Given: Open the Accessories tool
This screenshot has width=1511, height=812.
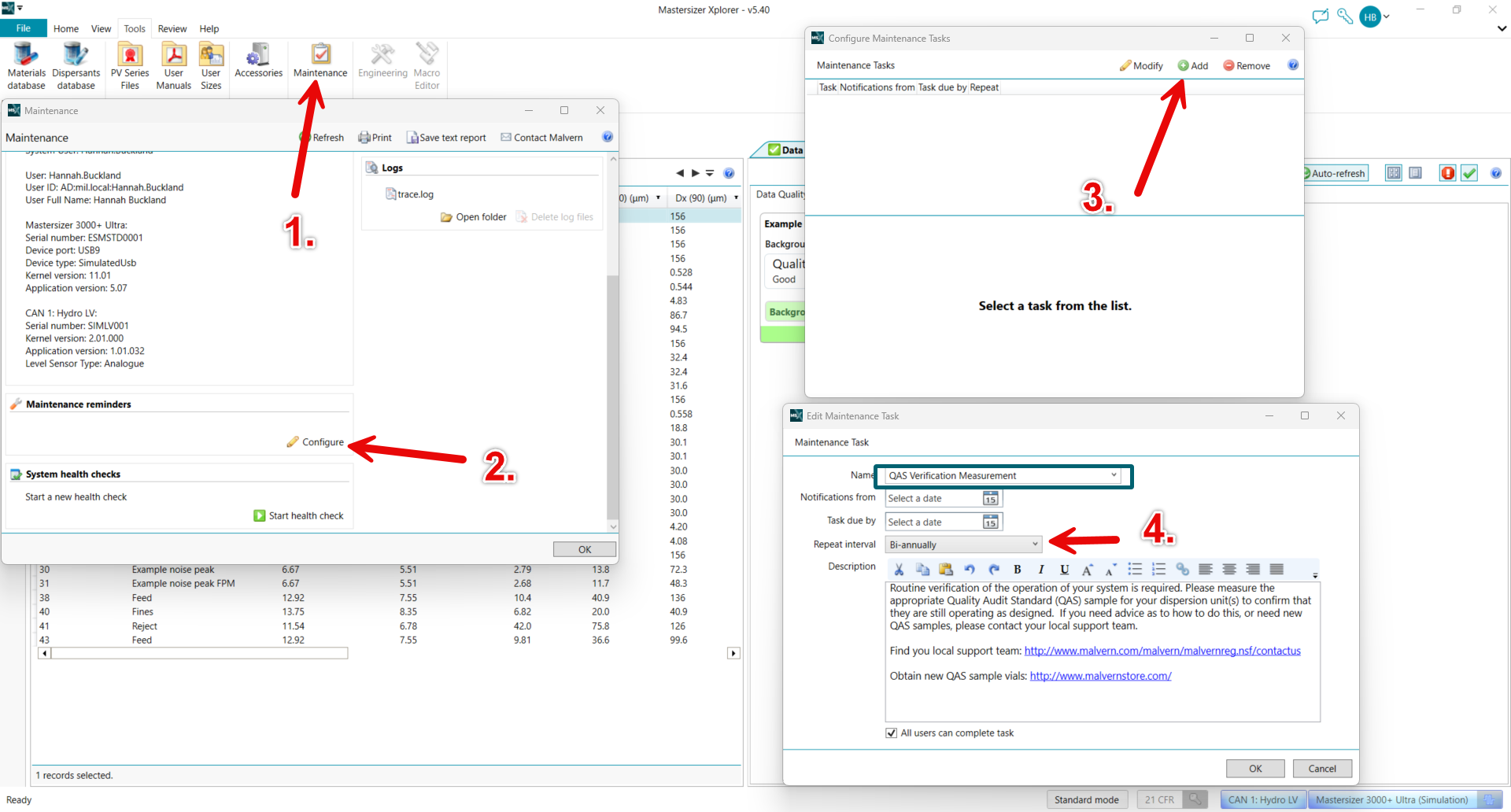Looking at the screenshot, I should (258, 61).
